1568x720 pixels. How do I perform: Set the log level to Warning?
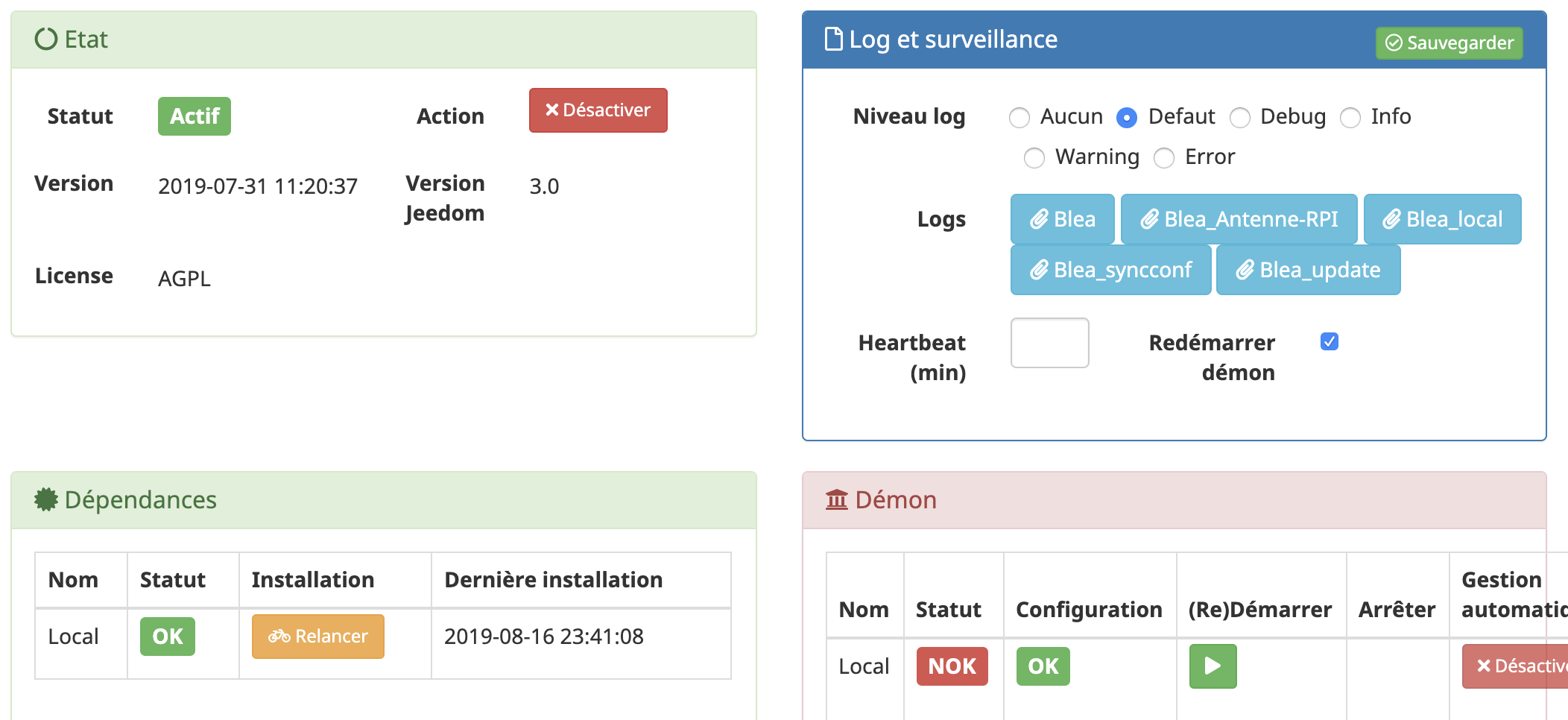point(1034,158)
